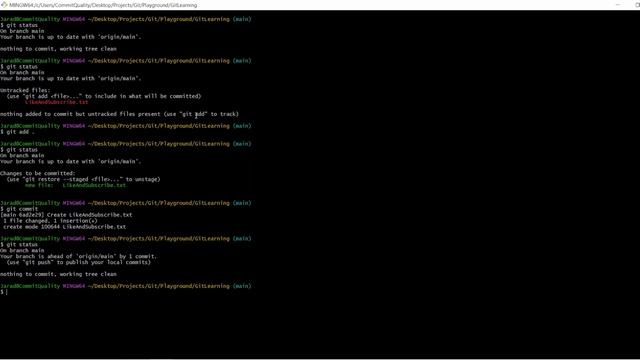Click the '$ git add .' command line

tap(18, 132)
